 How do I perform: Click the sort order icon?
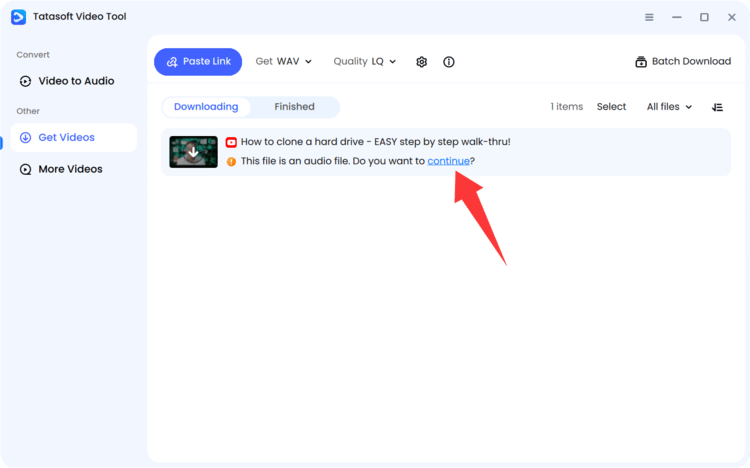pos(717,107)
